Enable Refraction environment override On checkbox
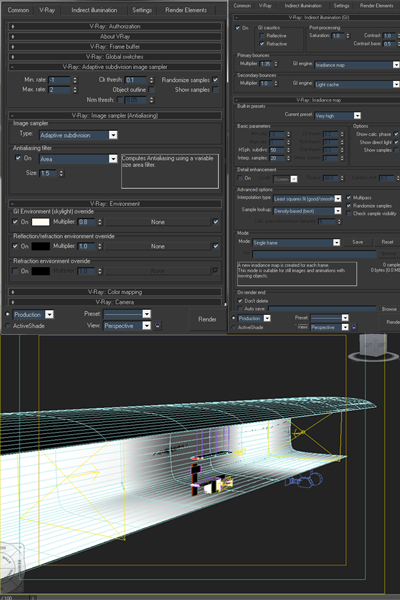Image resolution: width=400 pixels, height=600 pixels. pyautogui.click(x=15, y=271)
